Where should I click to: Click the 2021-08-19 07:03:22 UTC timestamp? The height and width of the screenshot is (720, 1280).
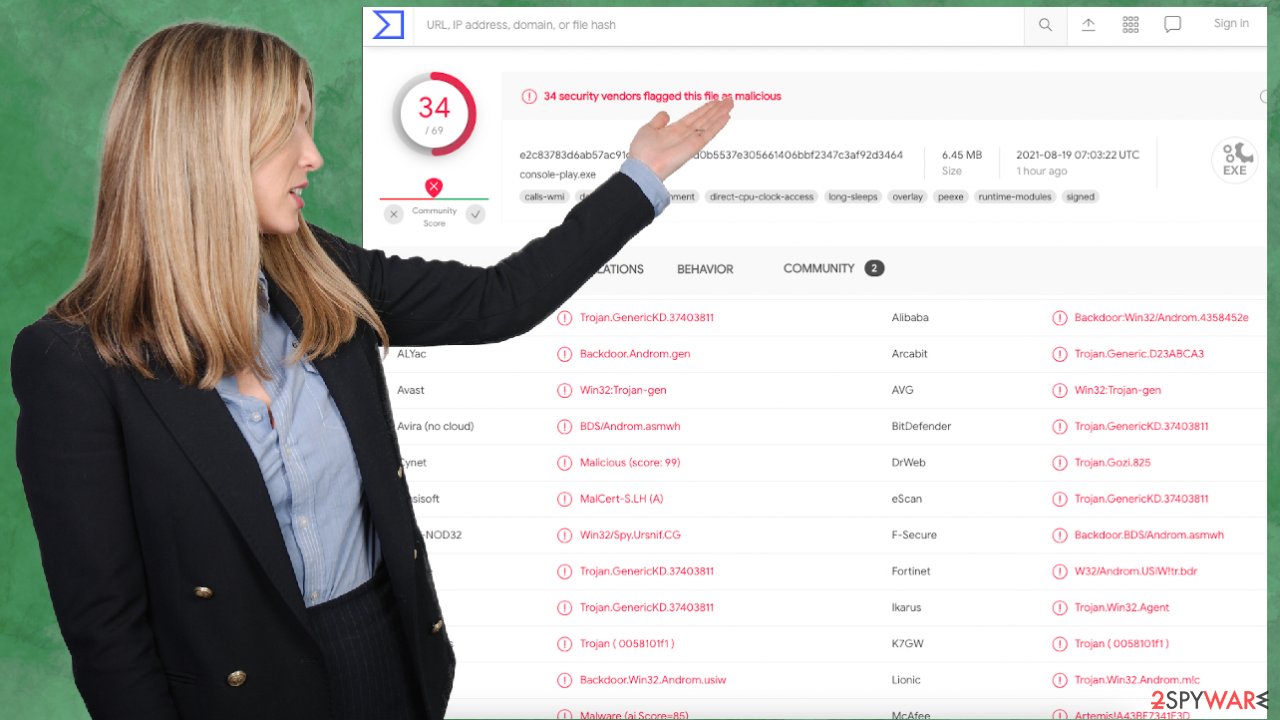pos(1077,155)
